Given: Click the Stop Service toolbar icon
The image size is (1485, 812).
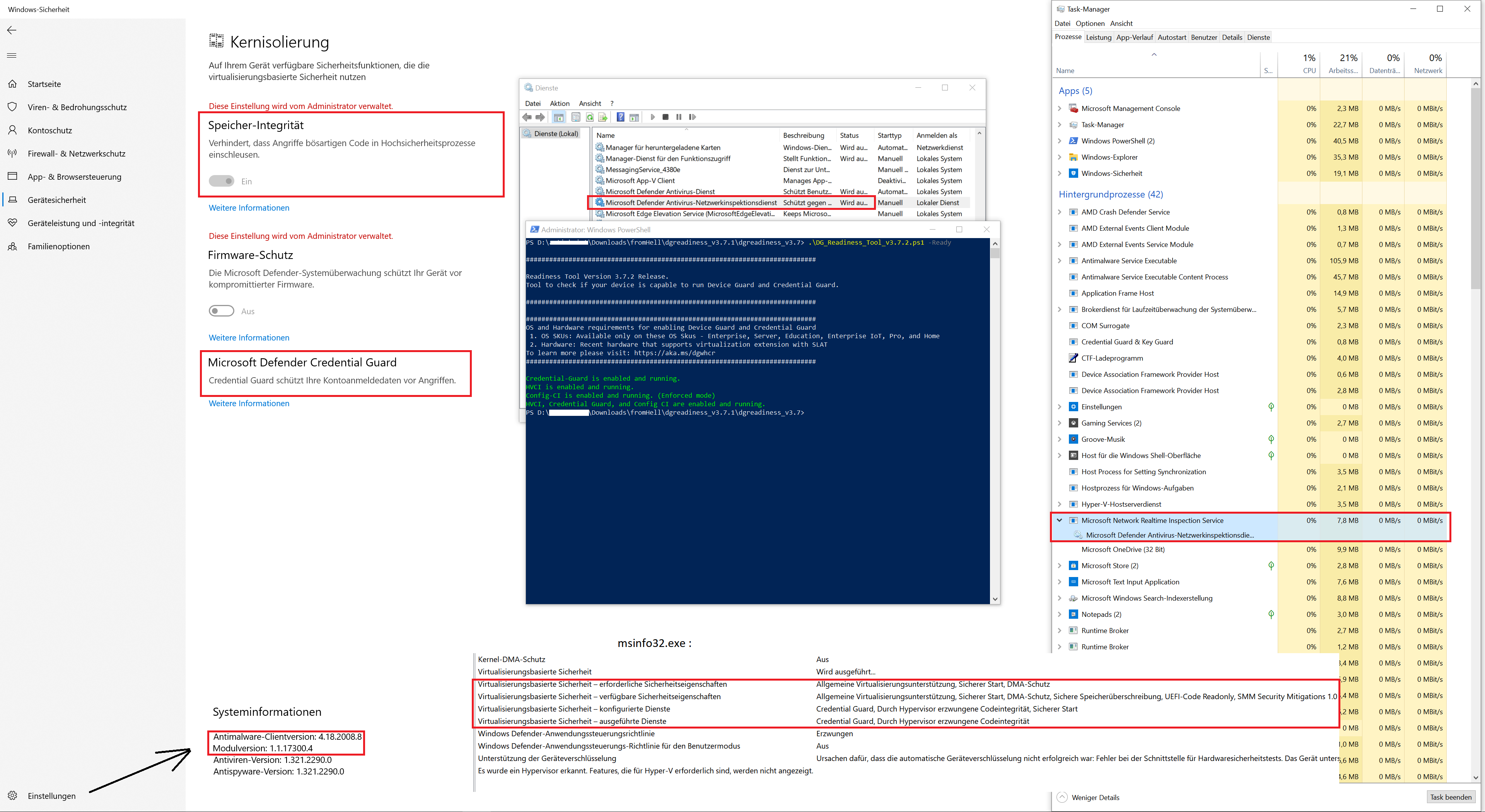Looking at the screenshot, I should [665, 117].
